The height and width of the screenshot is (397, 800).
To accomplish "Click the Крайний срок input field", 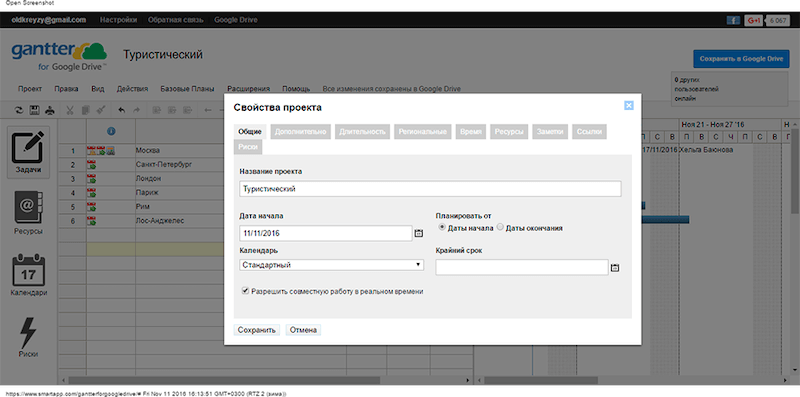I will point(521,267).
